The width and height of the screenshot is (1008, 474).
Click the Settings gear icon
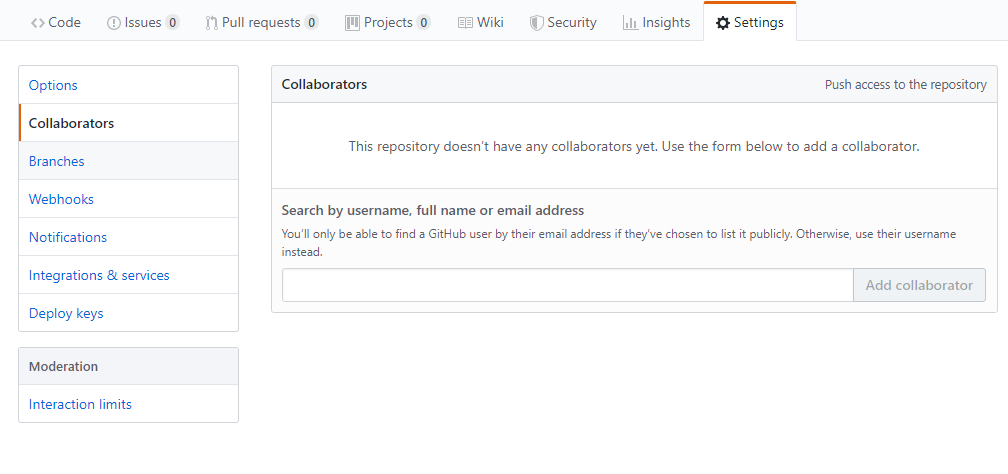[x=723, y=22]
